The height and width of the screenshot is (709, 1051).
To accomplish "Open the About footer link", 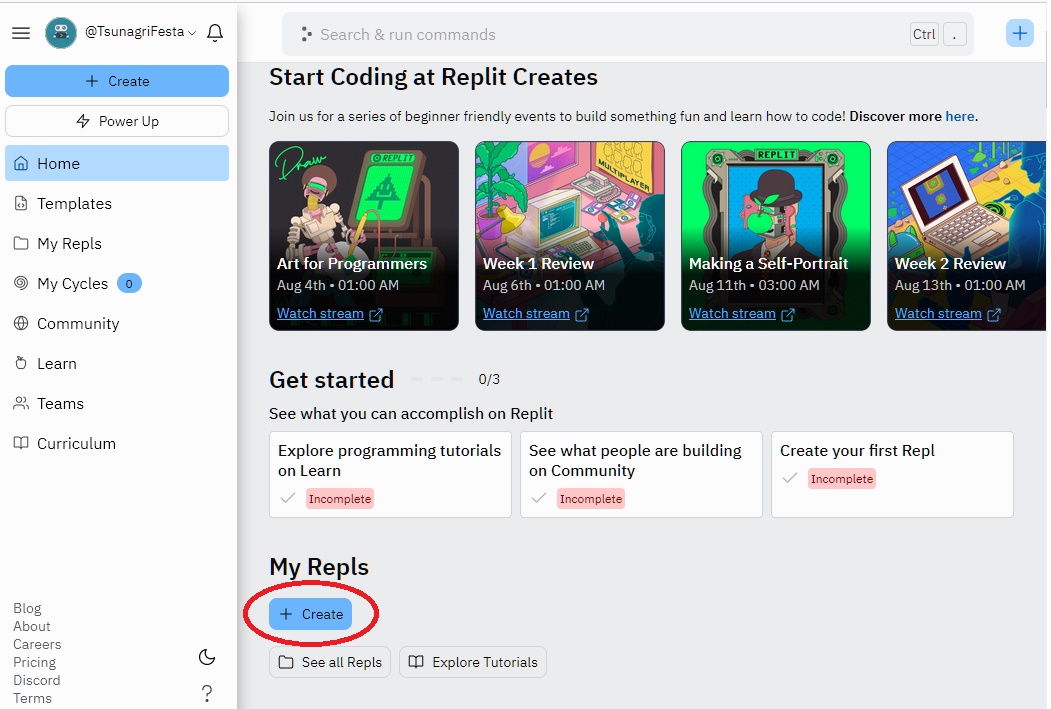I will coord(32,627).
